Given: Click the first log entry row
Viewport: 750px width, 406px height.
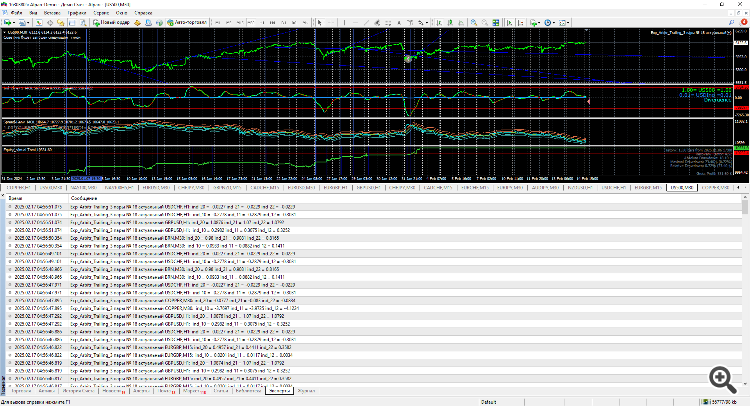Looking at the screenshot, I should point(150,208).
